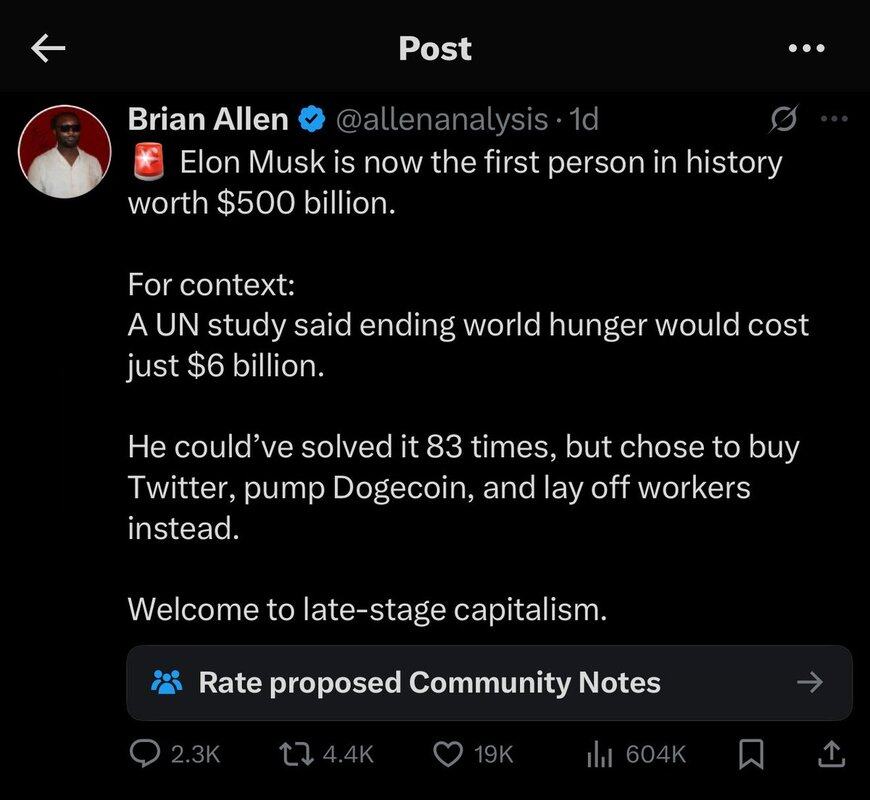870x800 pixels.
Task: Share the post via upload arrow icon
Action: click(x=831, y=755)
